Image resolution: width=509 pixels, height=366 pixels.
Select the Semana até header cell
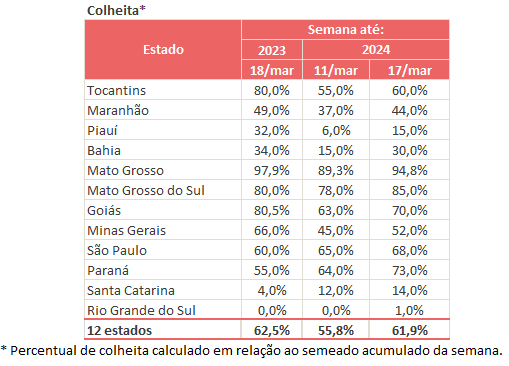point(345,30)
